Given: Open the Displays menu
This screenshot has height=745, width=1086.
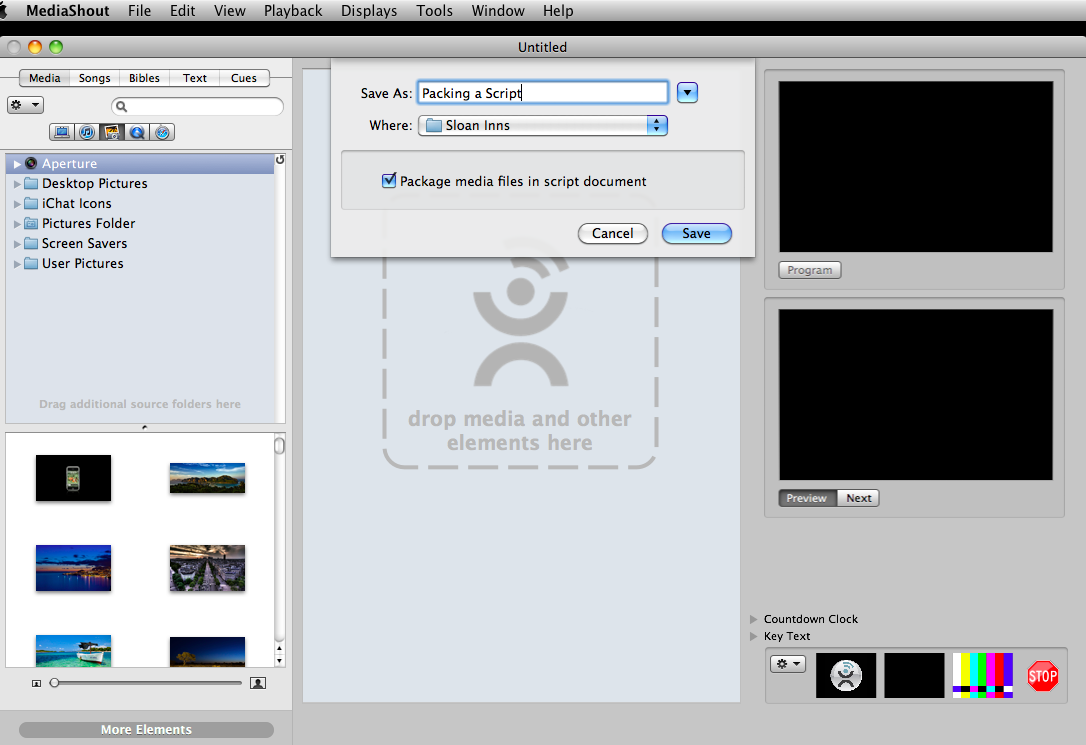Looking at the screenshot, I should point(368,11).
